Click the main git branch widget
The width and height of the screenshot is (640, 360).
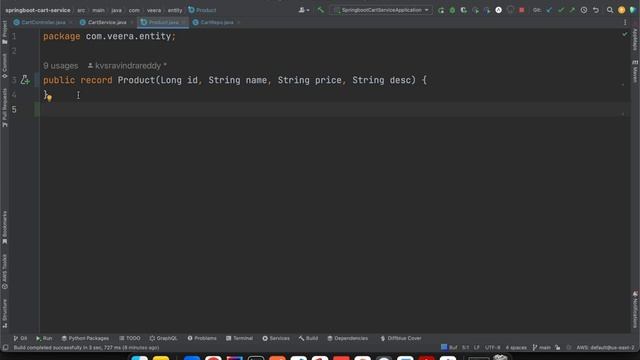click(x=542, y=348)
